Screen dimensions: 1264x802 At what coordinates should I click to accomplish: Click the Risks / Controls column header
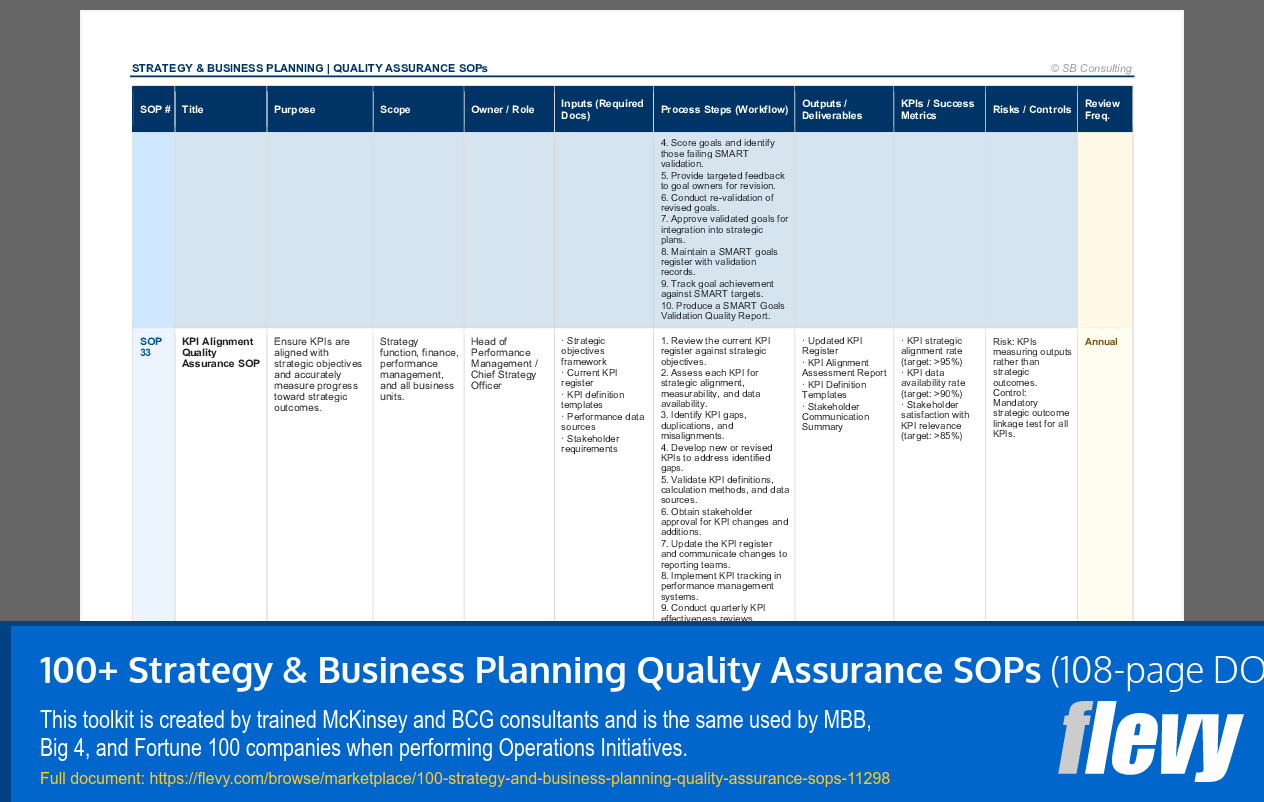pos(1030,108)
